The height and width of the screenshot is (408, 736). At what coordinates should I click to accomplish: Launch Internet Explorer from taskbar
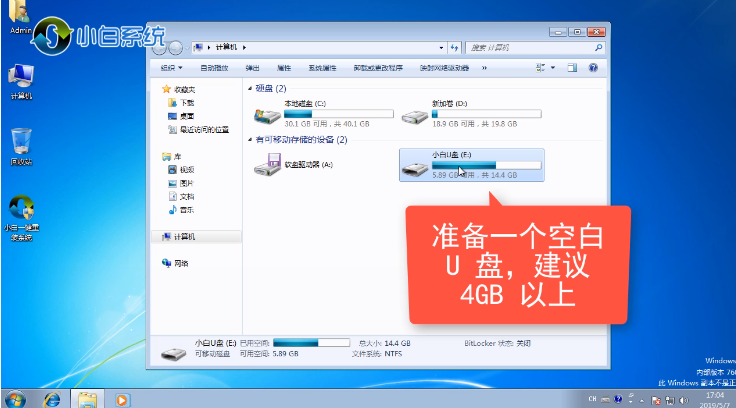tap(52, 400)
